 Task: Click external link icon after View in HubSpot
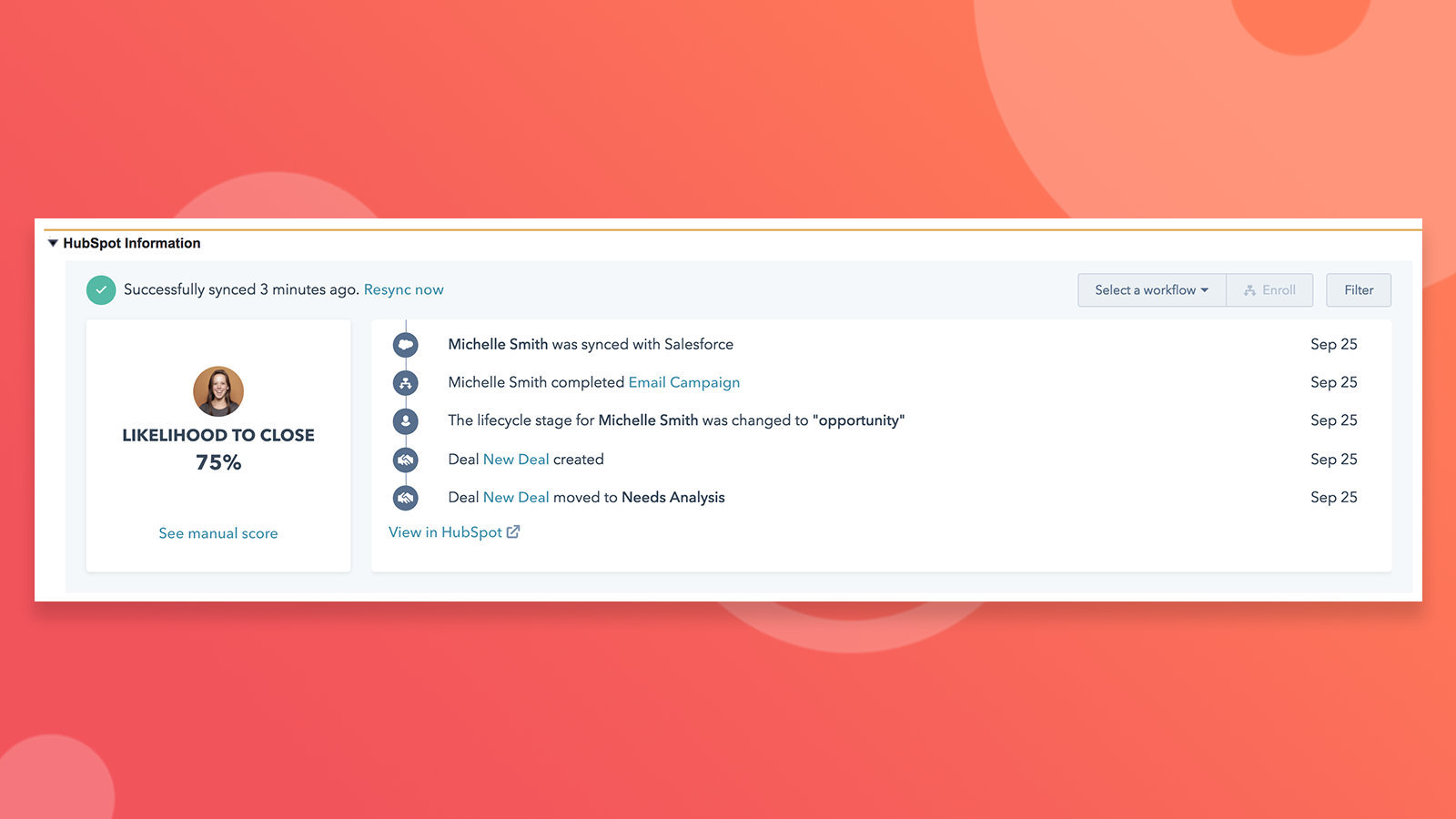[513, 532]
